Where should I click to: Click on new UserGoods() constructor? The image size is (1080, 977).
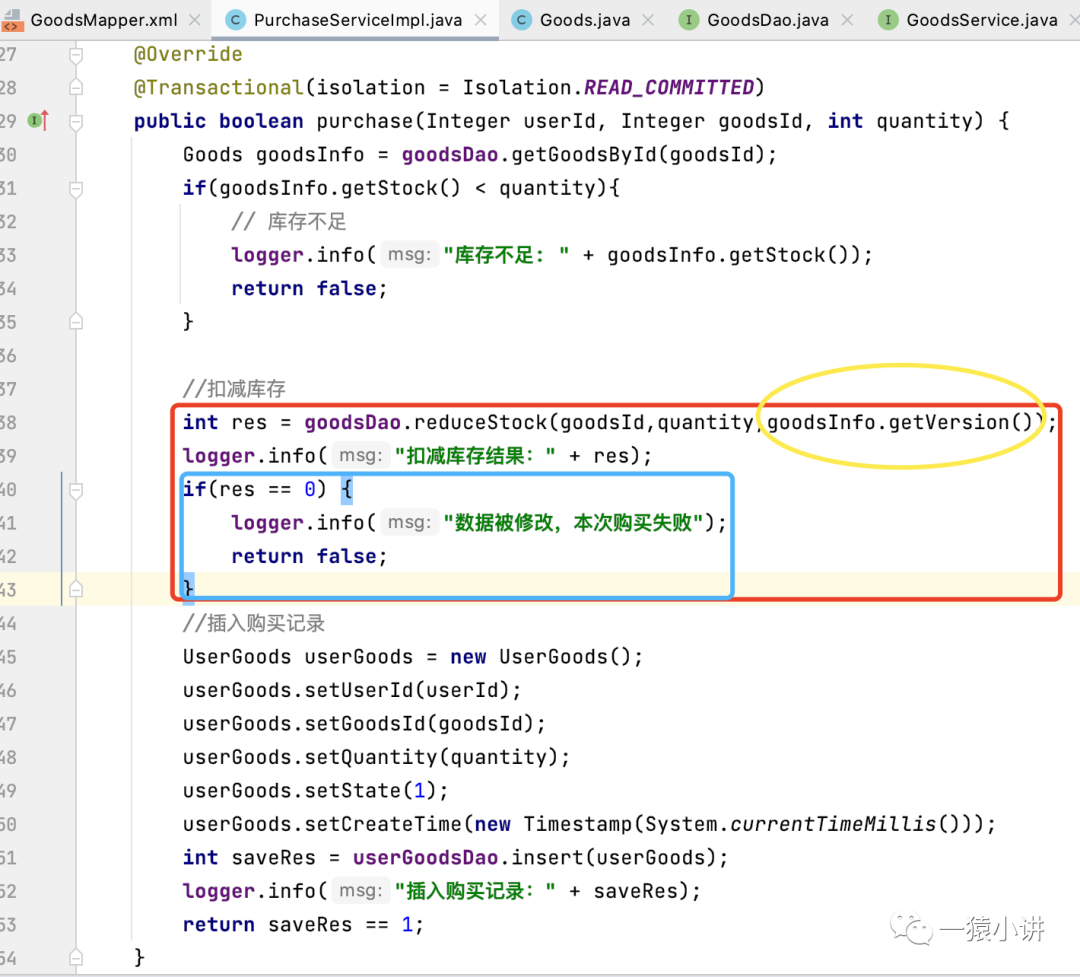[x=546, y=657]
